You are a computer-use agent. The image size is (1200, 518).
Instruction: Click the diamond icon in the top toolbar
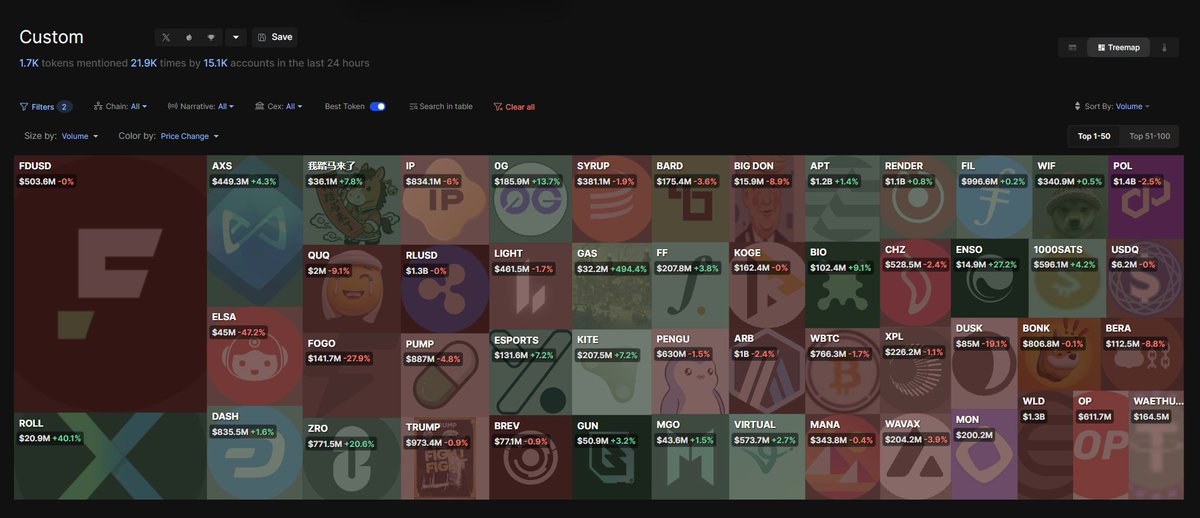point(210,37)
